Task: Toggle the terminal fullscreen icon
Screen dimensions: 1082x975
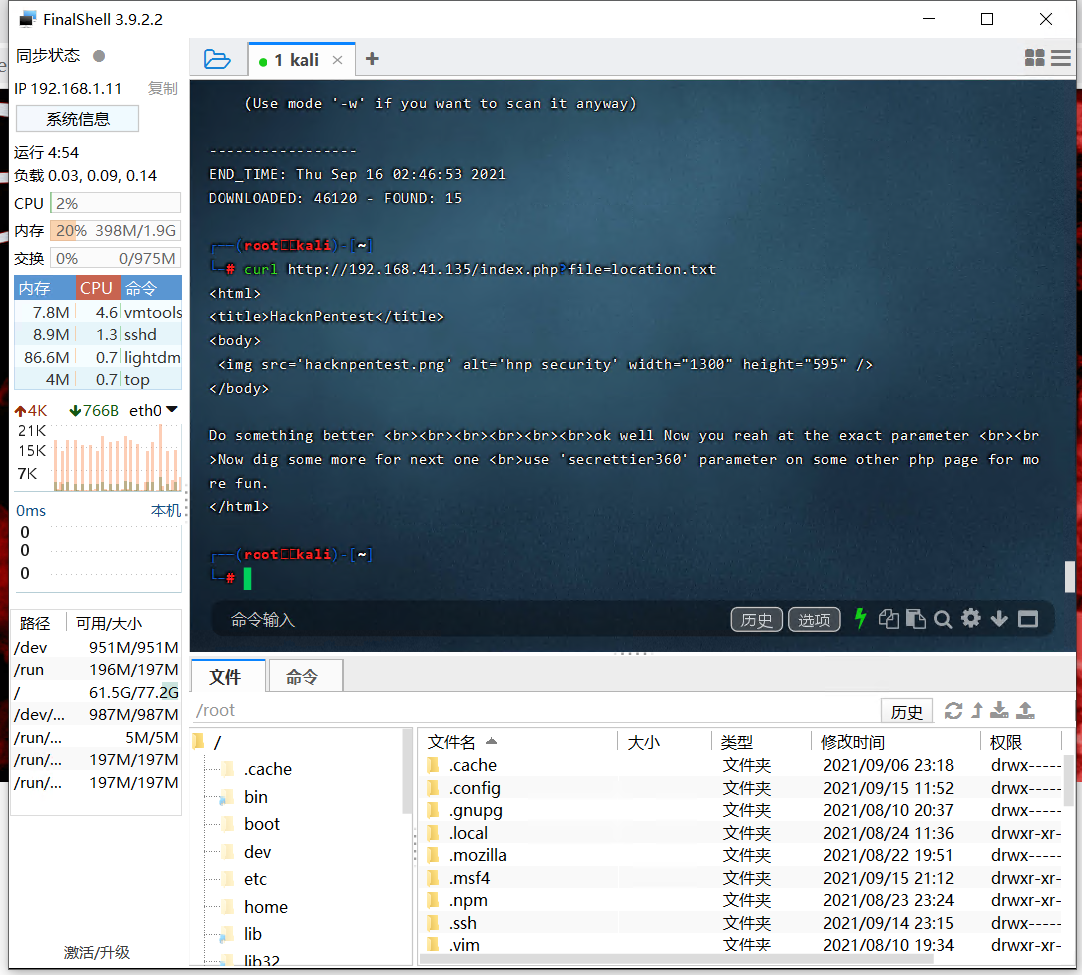Action: pos(1028,619)
